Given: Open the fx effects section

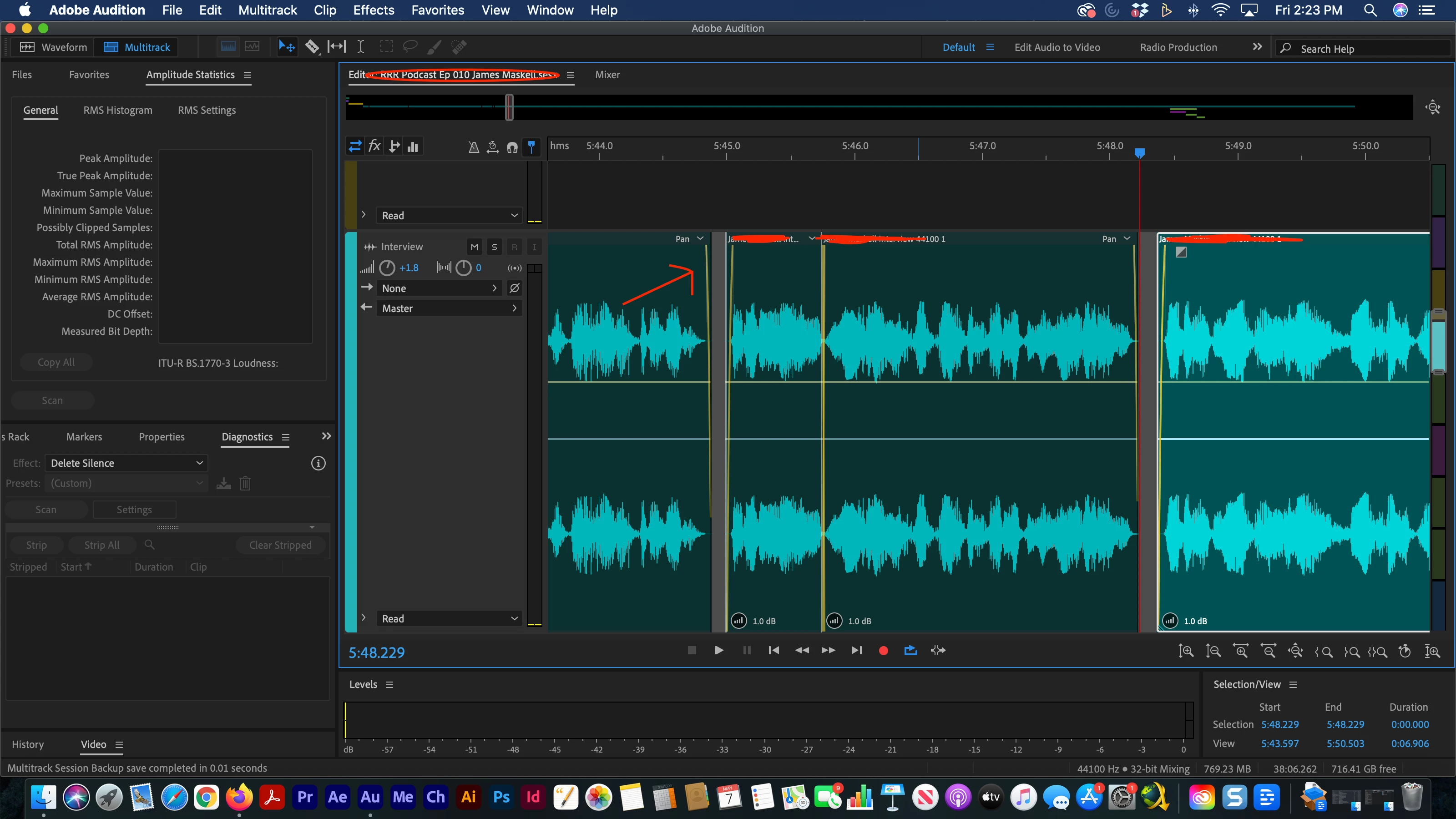Looking at the screenshot, I should [x=374, y=147].
